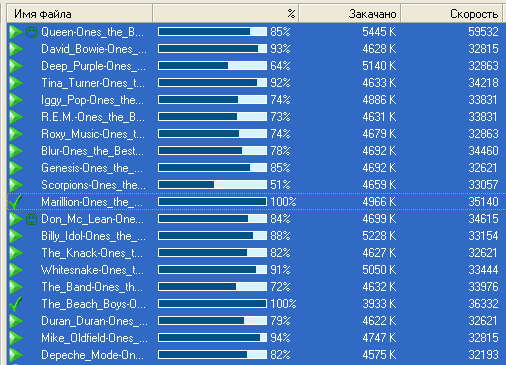
Task: Click the Deep_Purple 64% progress bar
Action: 212,66
